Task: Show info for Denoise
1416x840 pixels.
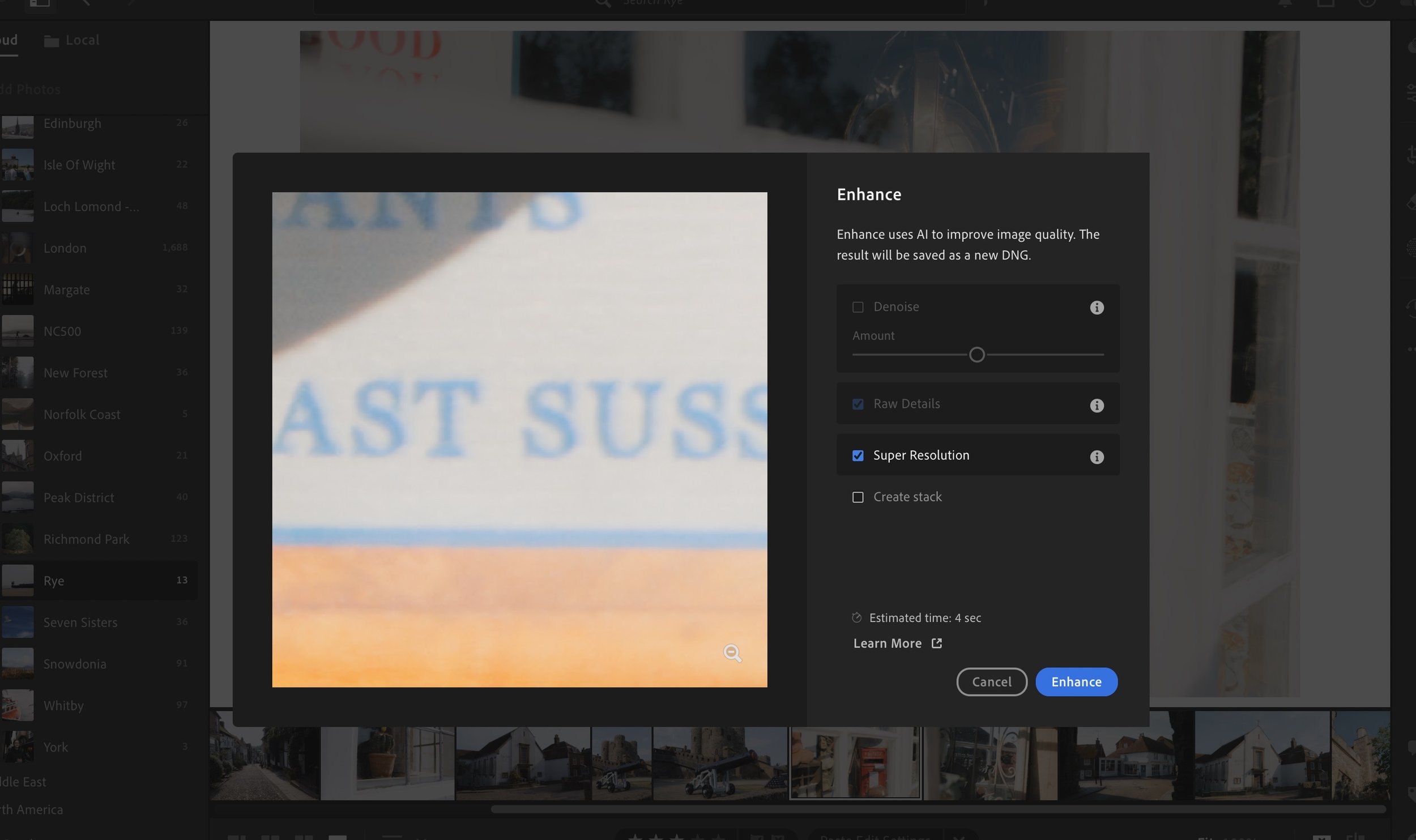Action: click(x=1097, y=308)
